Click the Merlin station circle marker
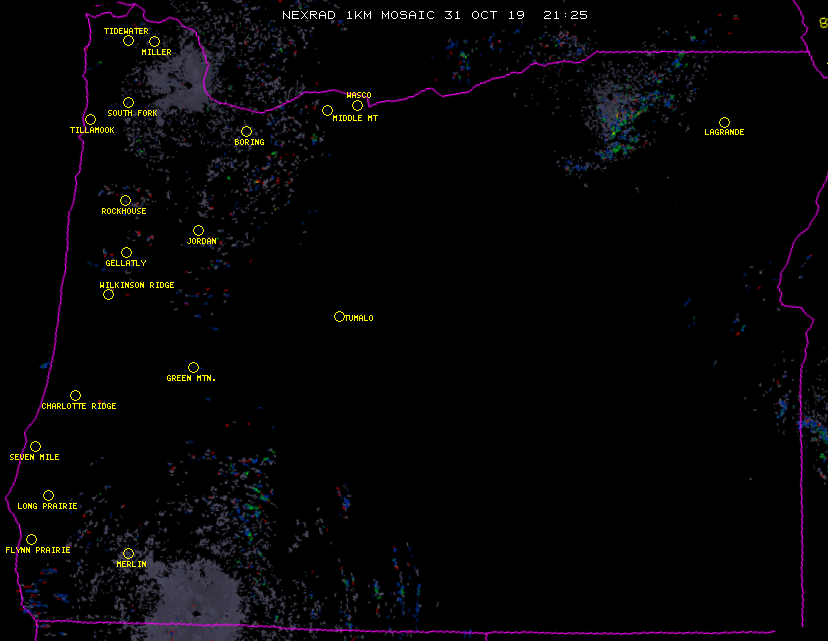The width and height of the screenshot is (828, 641). pyautogui.click(x=128, y=554)
